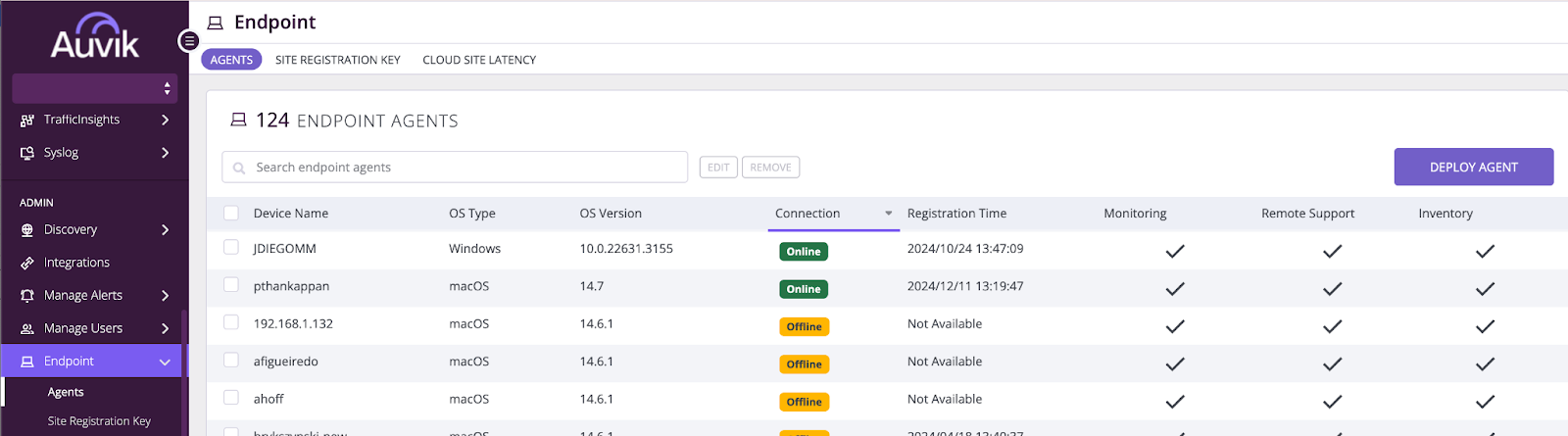Image resolution: width=1568 pixels, height=436 pixels.
Task: Sort by OS Version column header
Action: click(611, 214)
